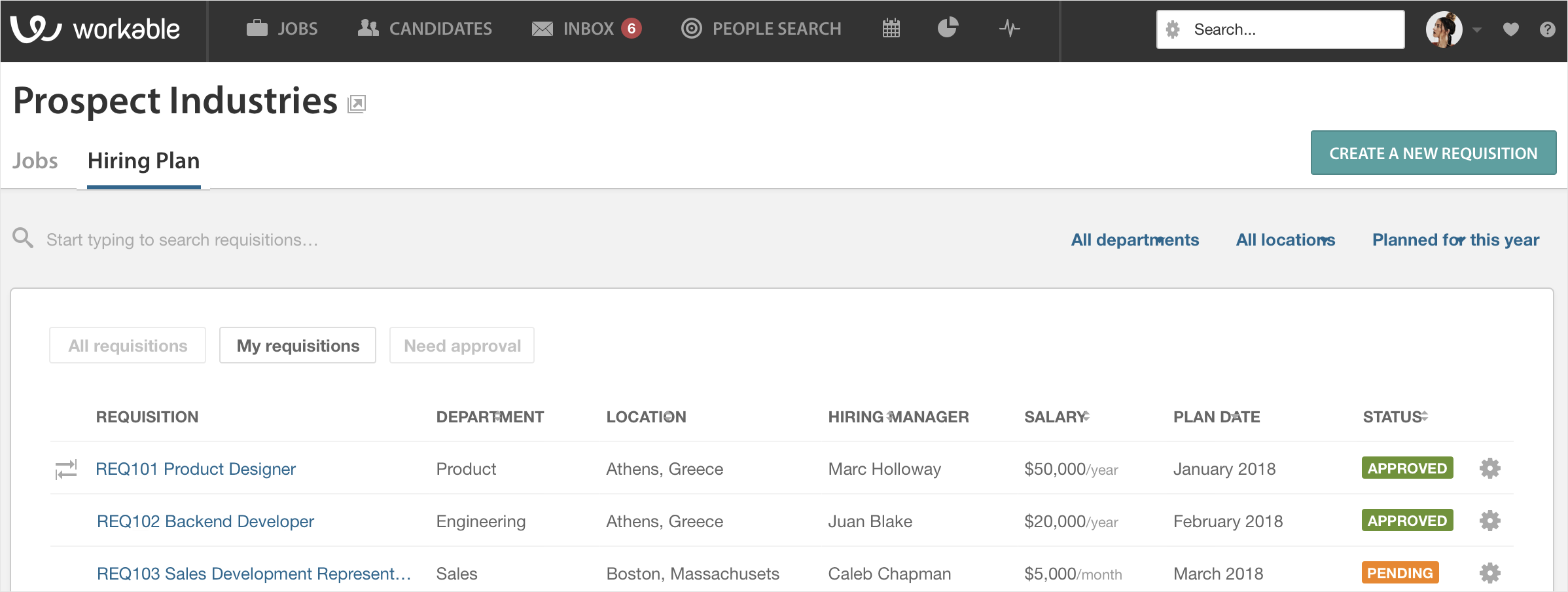The image size is (1568, 592).
Task: Click the APPROVED badge on REQ102 row
Action: click(x=1407, y=521)
